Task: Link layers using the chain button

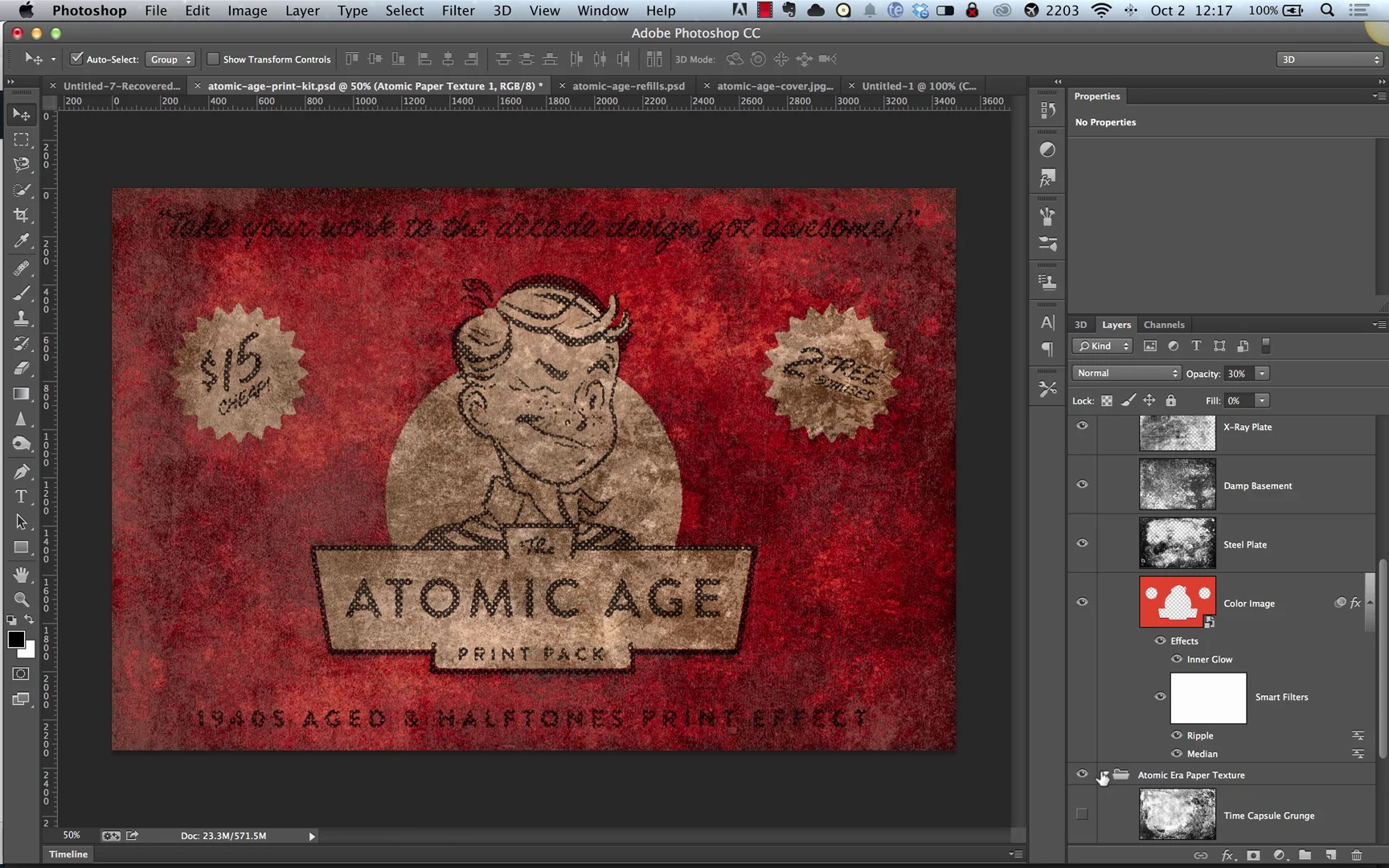Action: point(1200,855)
